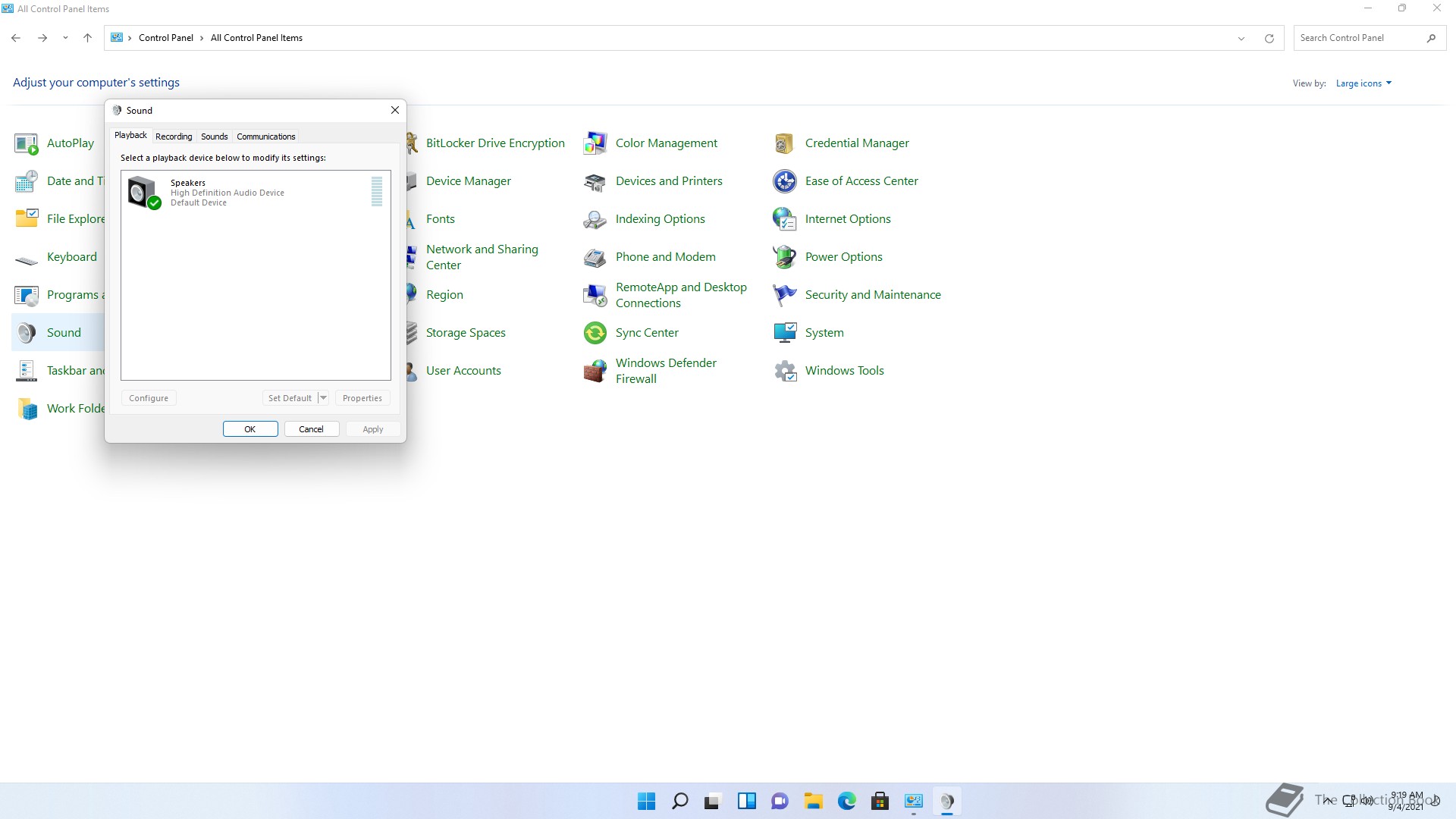Switch to the Recording tab

pyautogui.click(x=174, y=136)
